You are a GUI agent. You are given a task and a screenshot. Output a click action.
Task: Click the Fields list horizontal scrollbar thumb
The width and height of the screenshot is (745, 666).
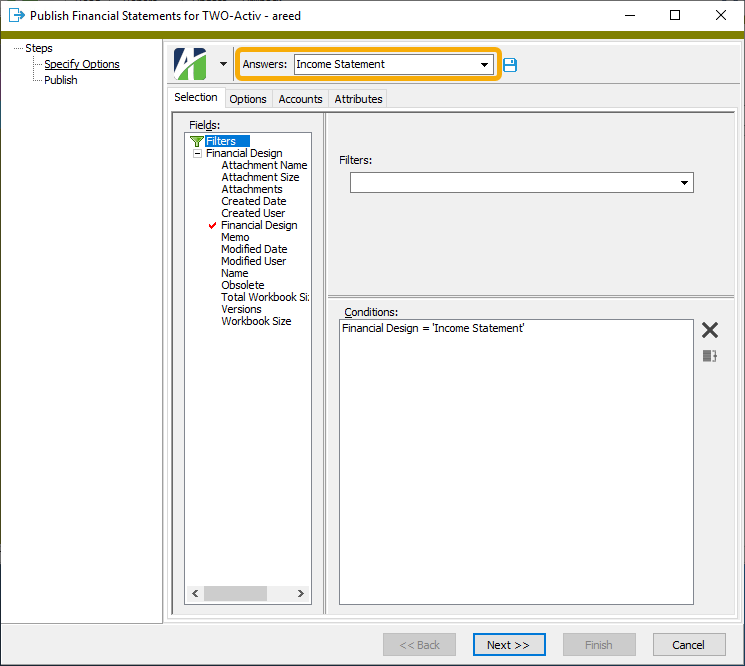[234, 594]
